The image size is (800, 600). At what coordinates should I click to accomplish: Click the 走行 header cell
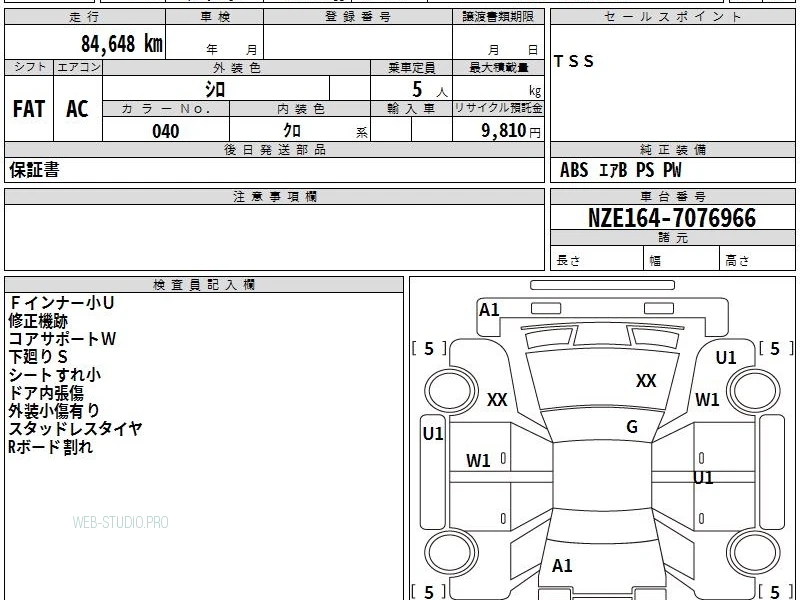click(x=85, y=17)
